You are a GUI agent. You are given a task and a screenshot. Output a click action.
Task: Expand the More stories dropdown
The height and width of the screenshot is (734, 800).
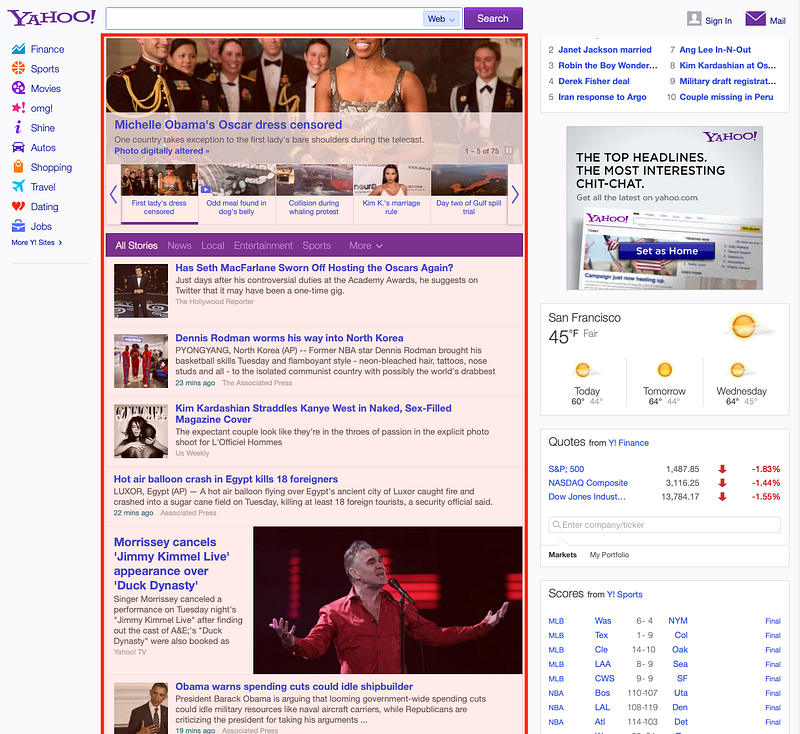point(366,245)
